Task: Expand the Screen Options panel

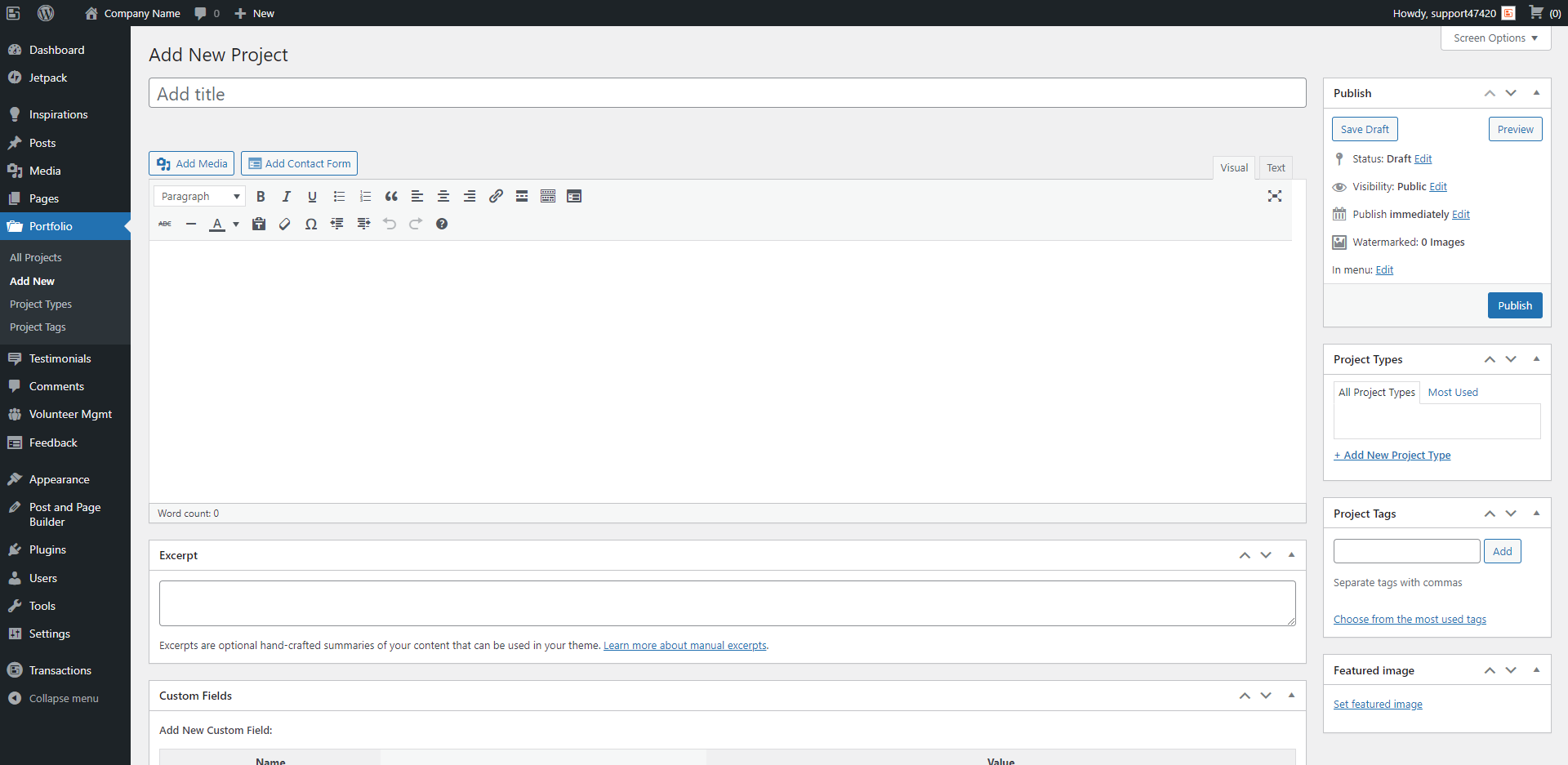Action: (1496, 38)
